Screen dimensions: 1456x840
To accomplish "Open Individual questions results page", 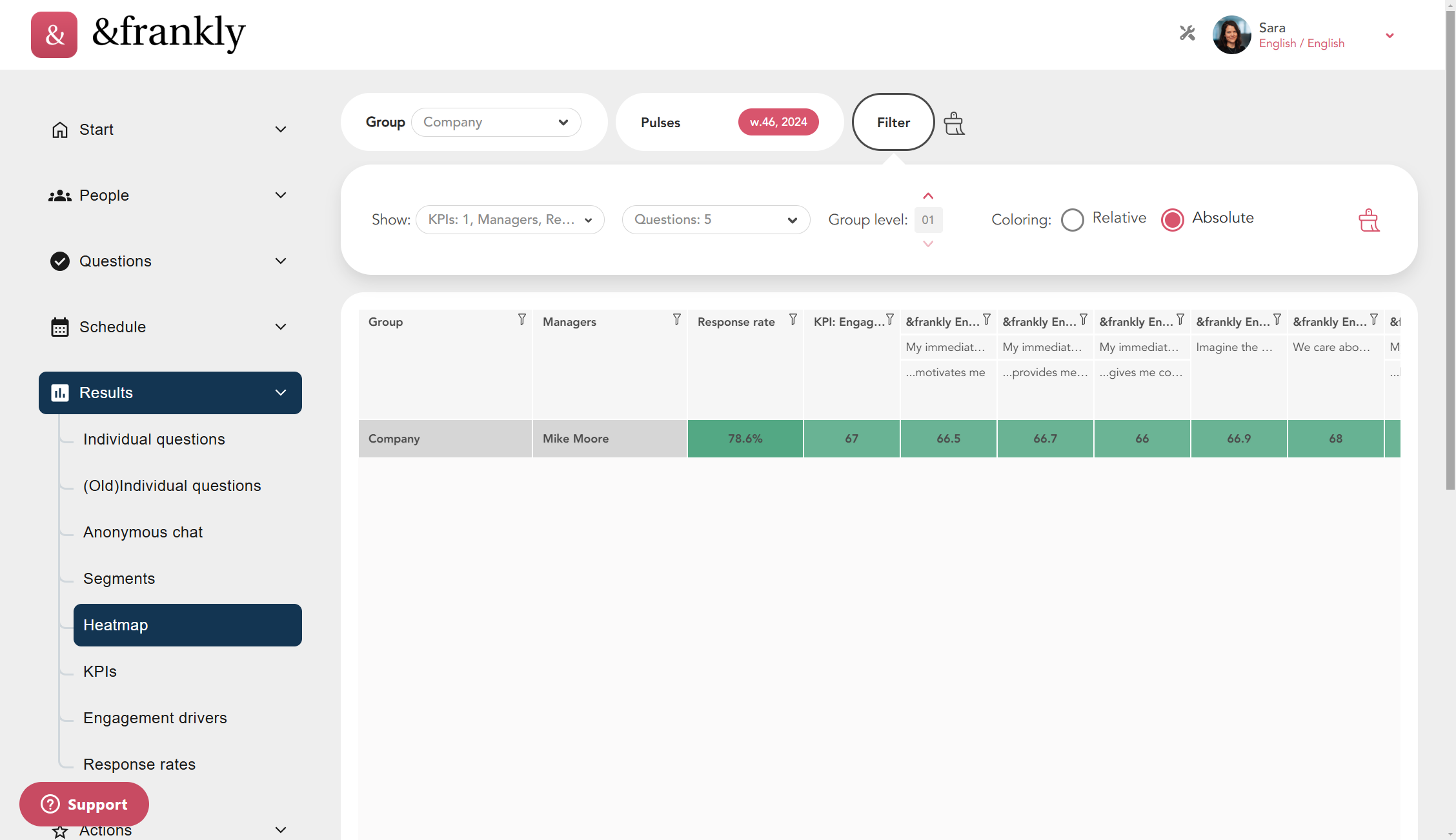I will tap(154, 439).
